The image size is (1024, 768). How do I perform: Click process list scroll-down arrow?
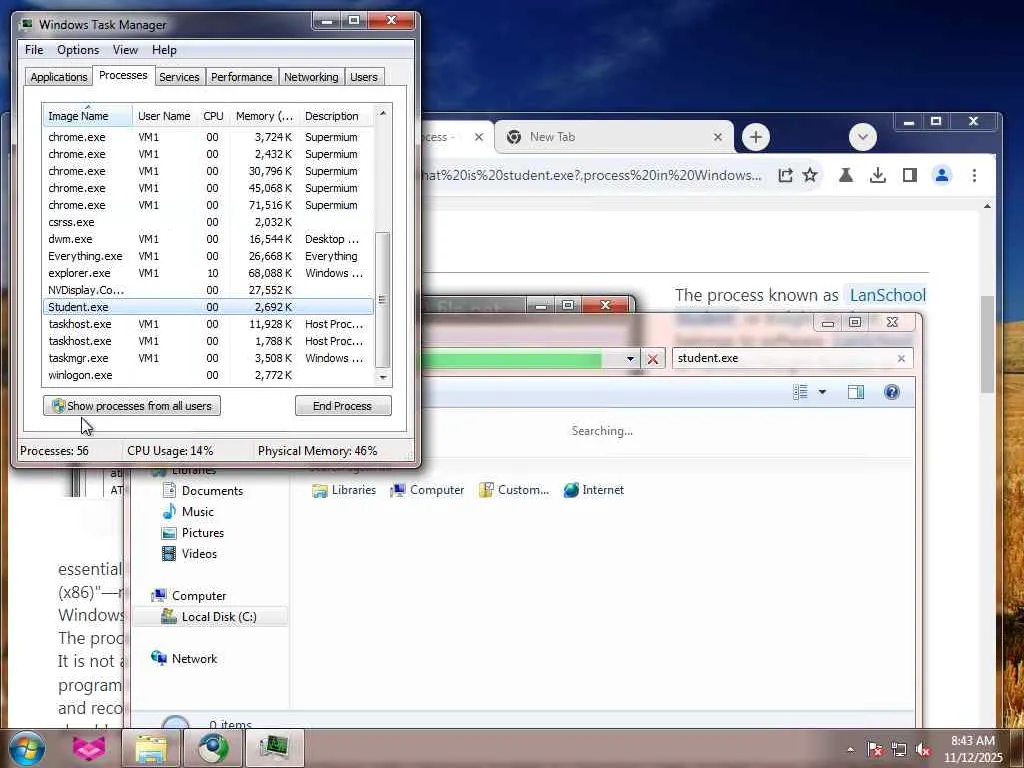coord(383,377)
